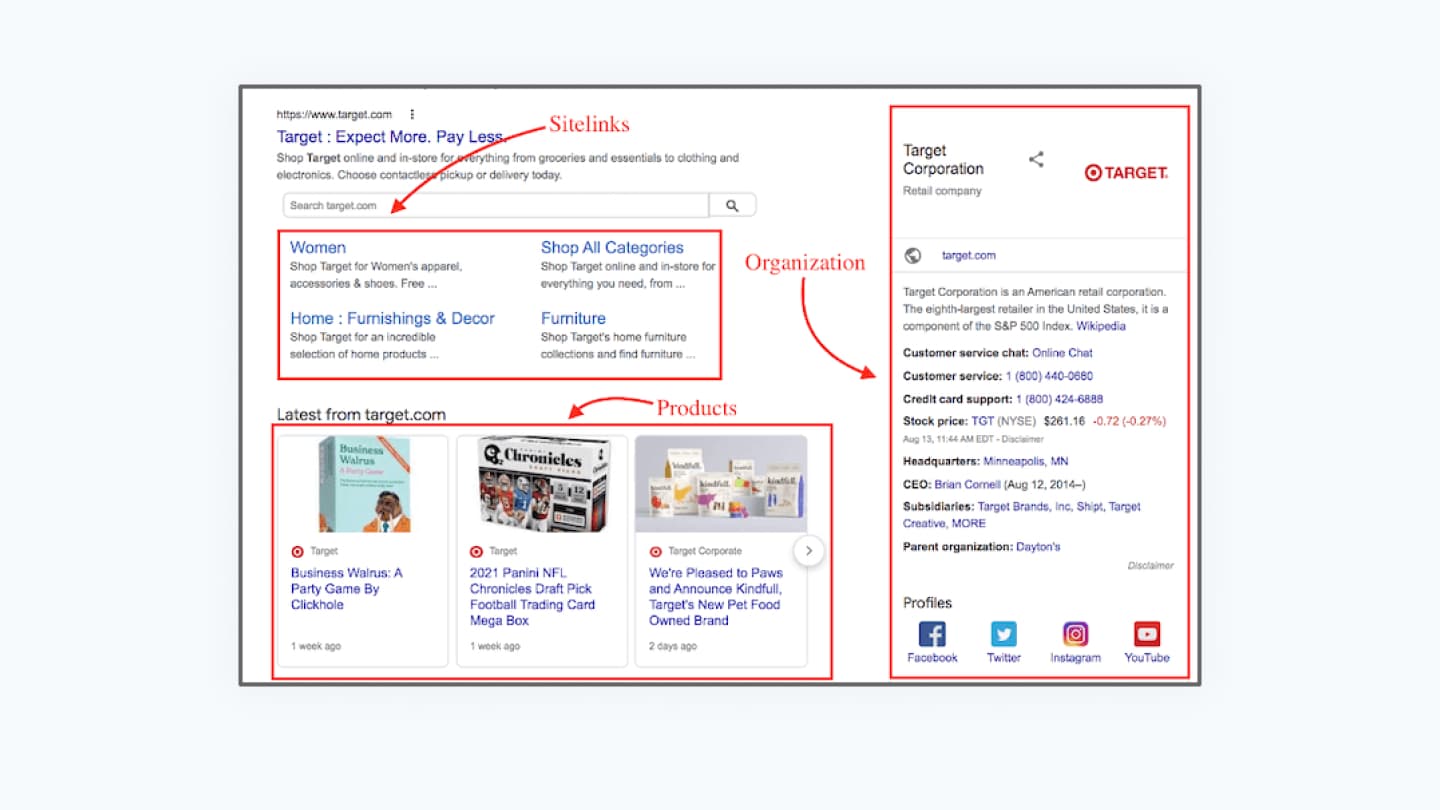Click the Business Walrus game thumbnail
Image resolution: width=1440 pixels, height=810 pixels.
[x=364, y=484]
